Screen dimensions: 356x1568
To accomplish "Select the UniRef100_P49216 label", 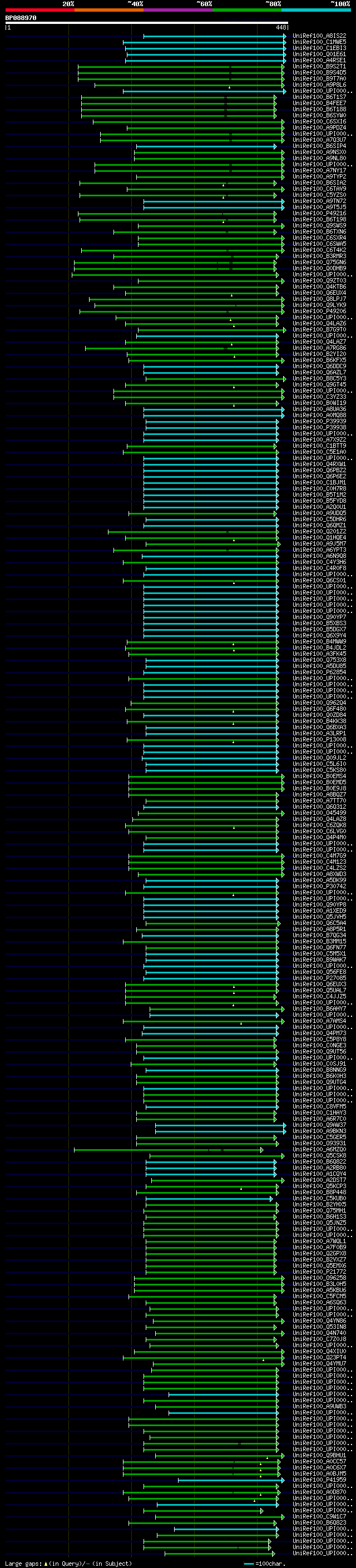I will tap(319, 214).
